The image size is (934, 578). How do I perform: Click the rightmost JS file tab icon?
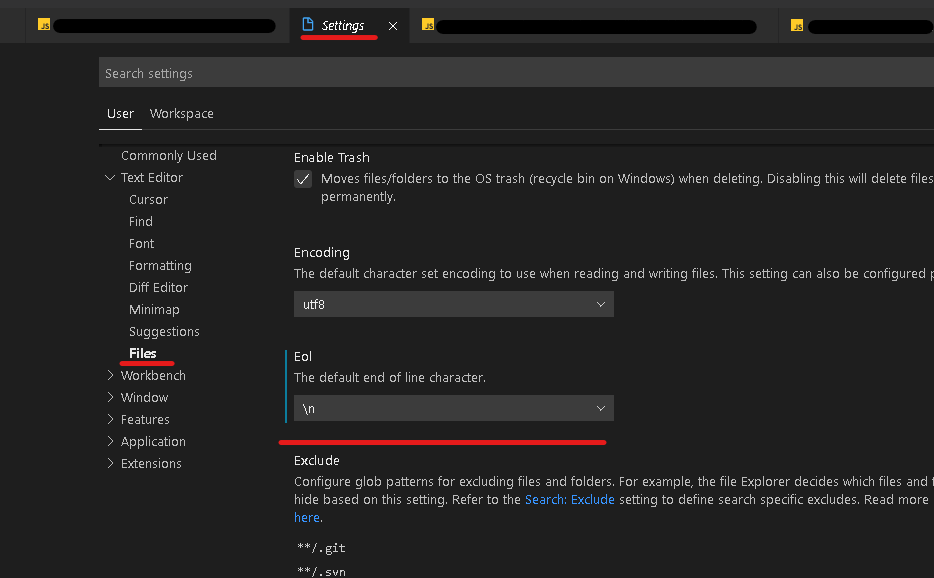[x=797, y=25]
